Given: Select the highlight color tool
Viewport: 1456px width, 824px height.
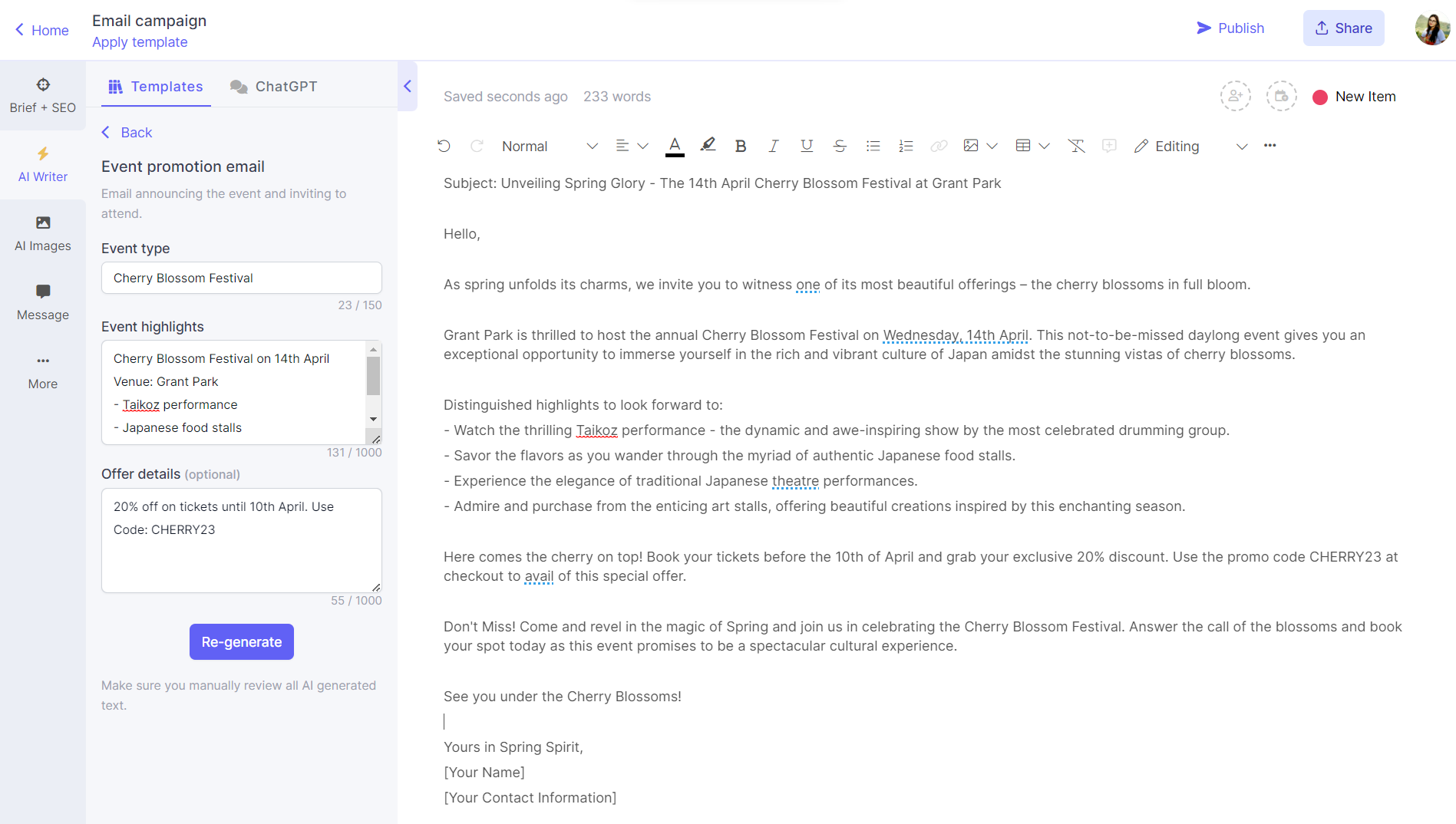Looking at the screenshot, I should [x=708, y=145].
